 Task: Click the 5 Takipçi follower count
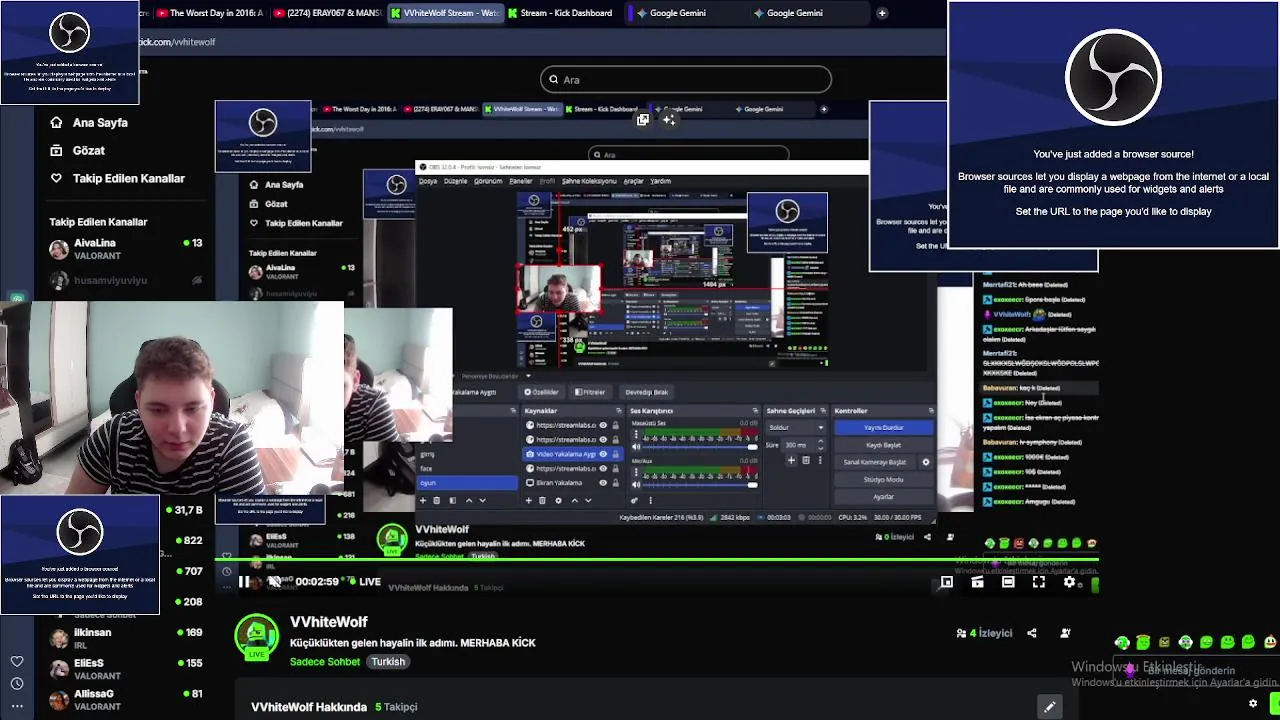click(396, 707)
